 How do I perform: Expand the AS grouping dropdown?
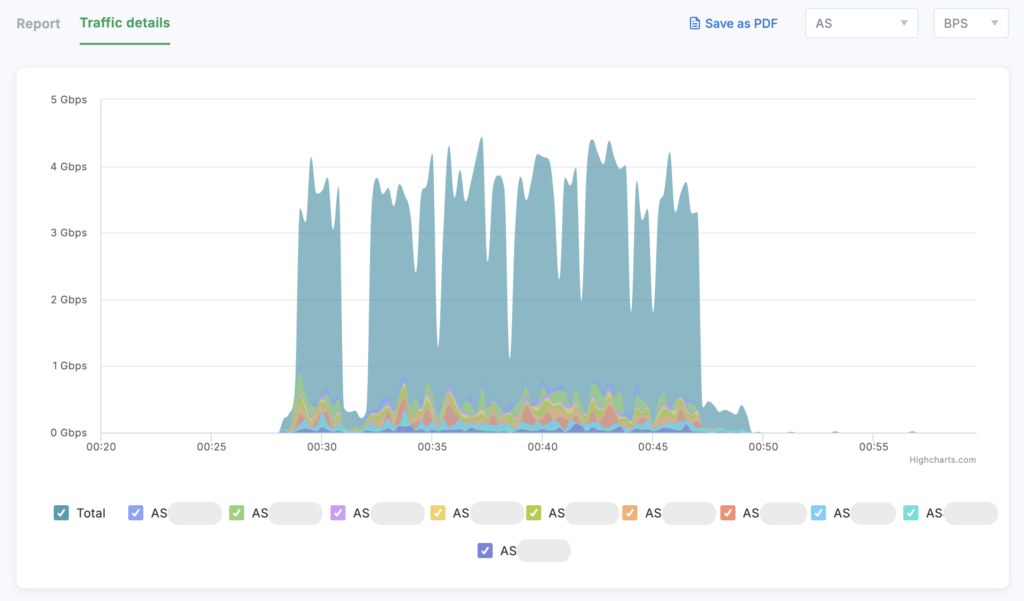861,23
